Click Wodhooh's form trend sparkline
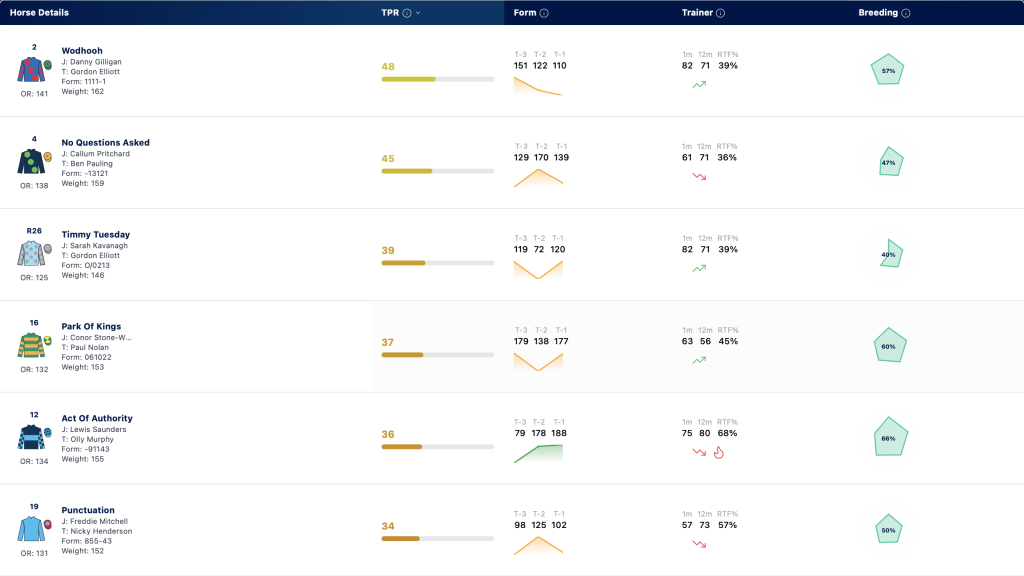The image size is (1024, 576). coord(538,86)
